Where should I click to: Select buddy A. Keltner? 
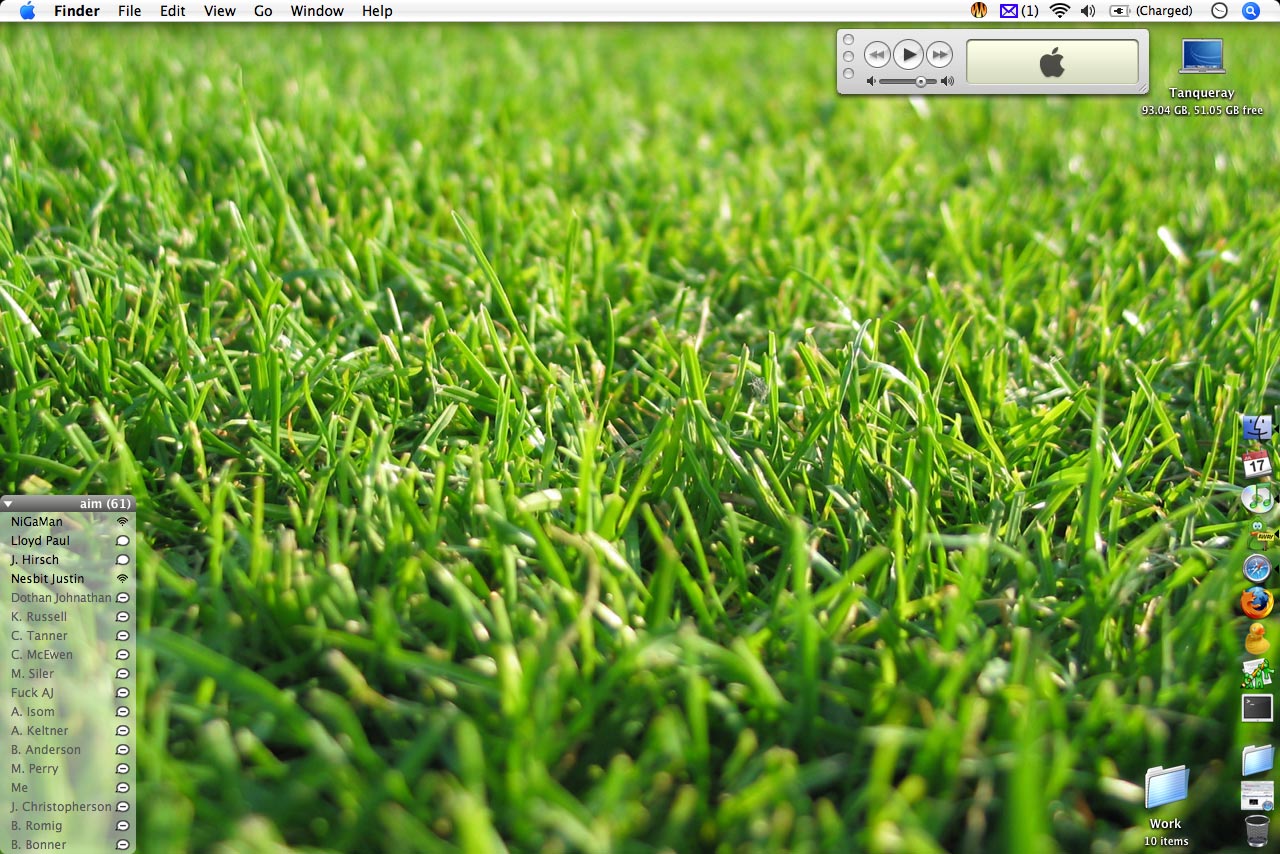[x=68, y=731]
